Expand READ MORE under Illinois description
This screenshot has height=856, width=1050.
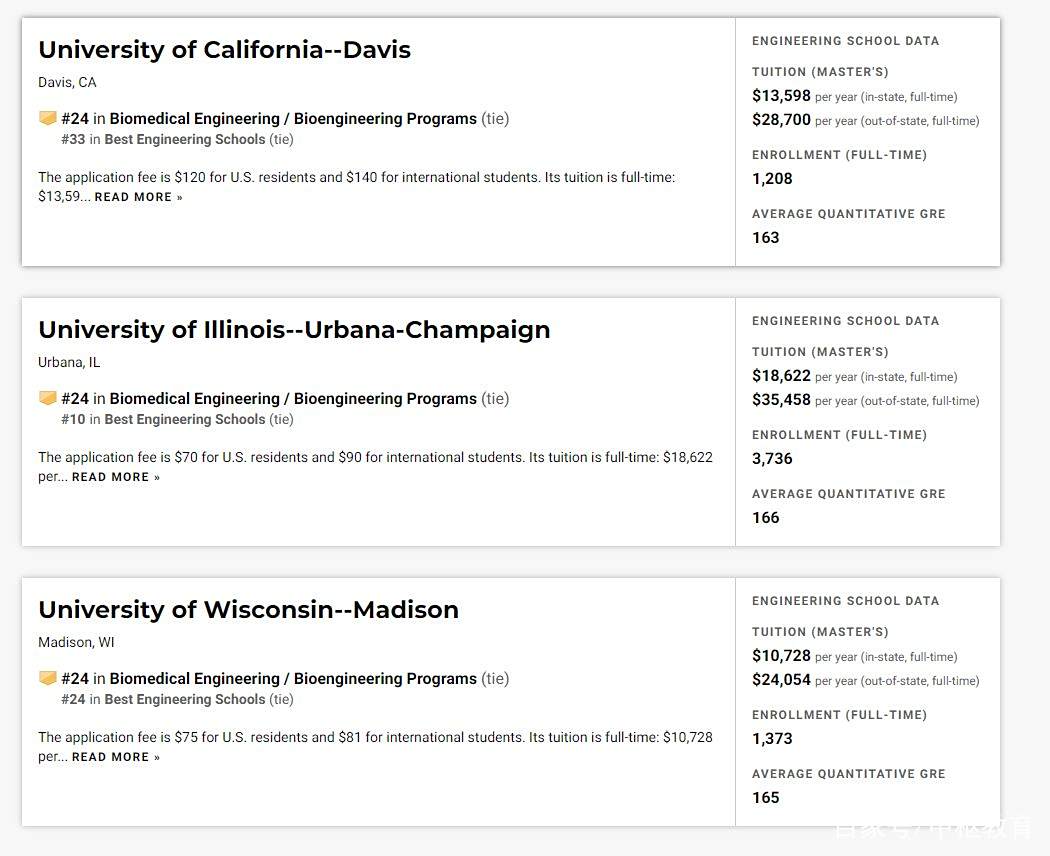click(116, 477)
